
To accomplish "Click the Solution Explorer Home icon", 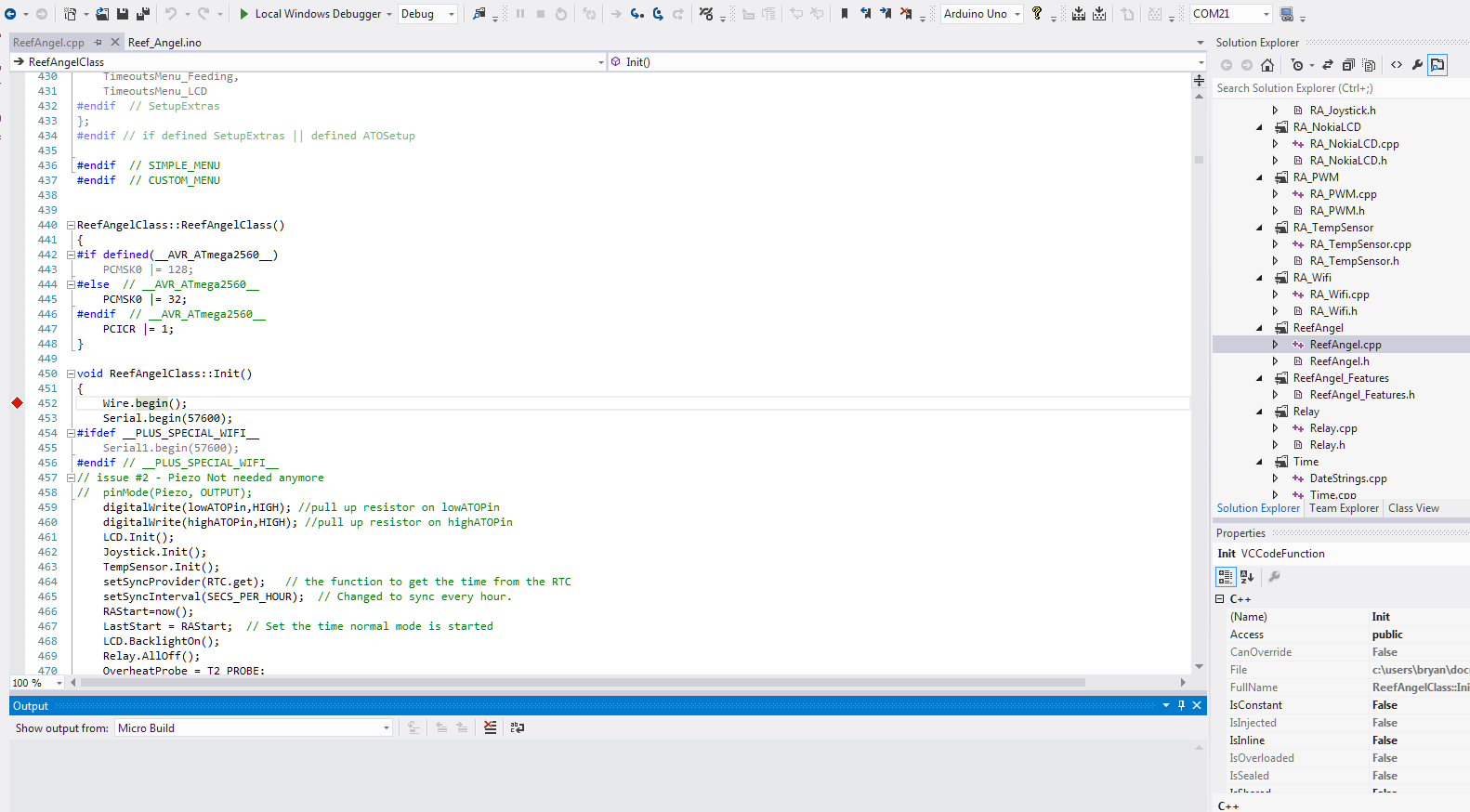I will [1267, 65].
